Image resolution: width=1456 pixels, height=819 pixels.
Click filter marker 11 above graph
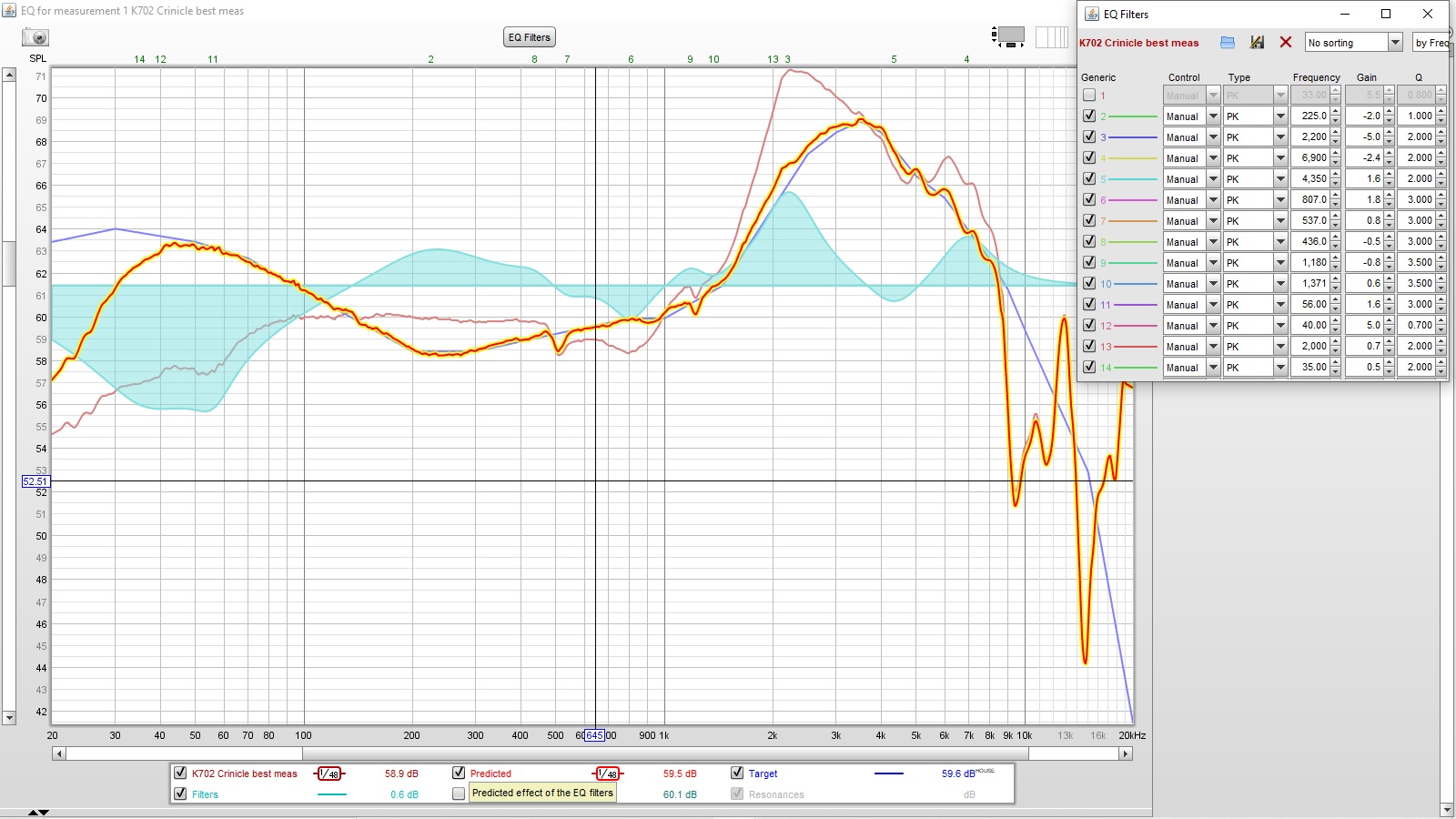(x=212, y=59)
